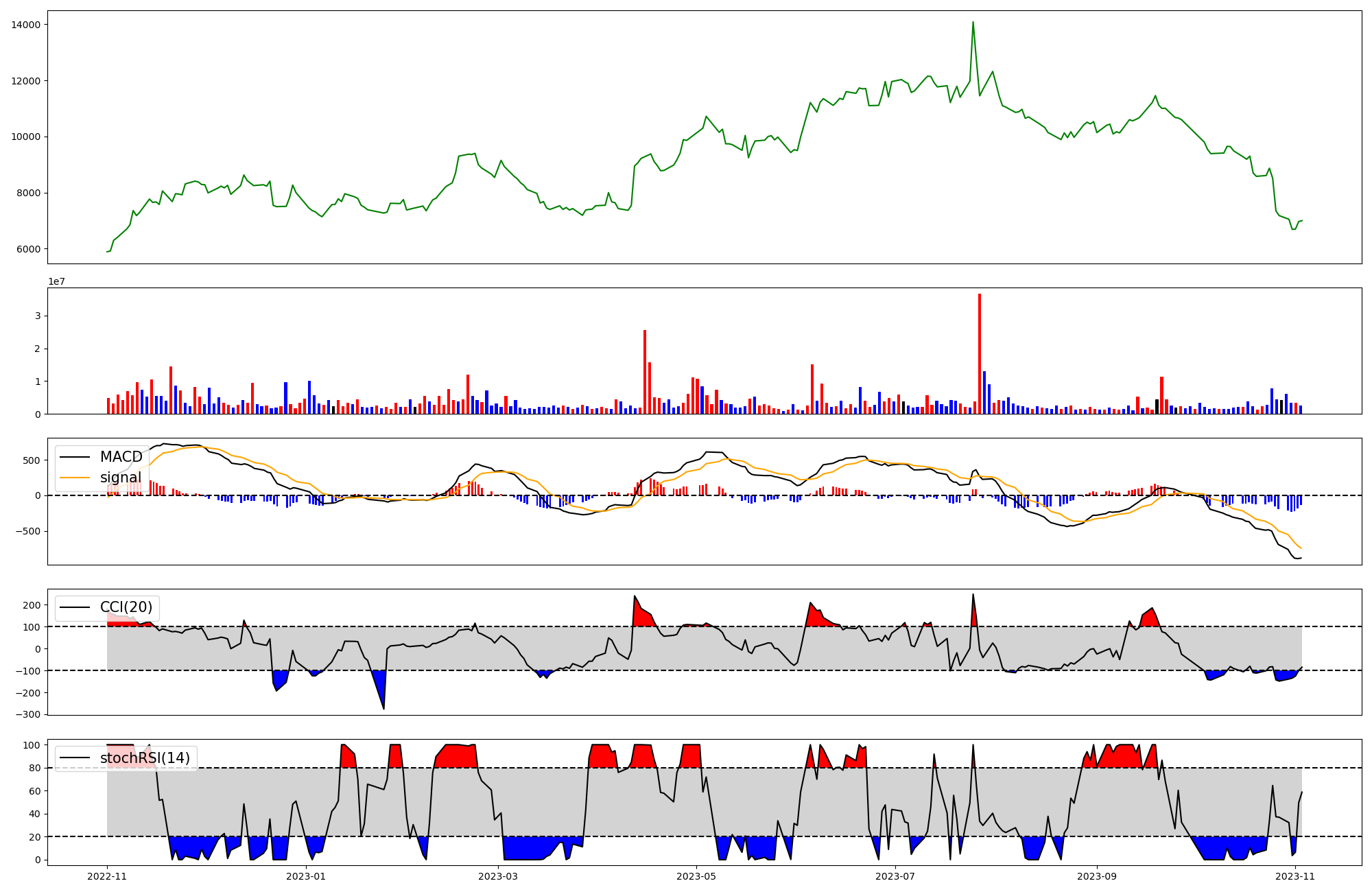Click the deepest blue CCI trough
The height and width of the screenshot is (892, 1372).
381,693
